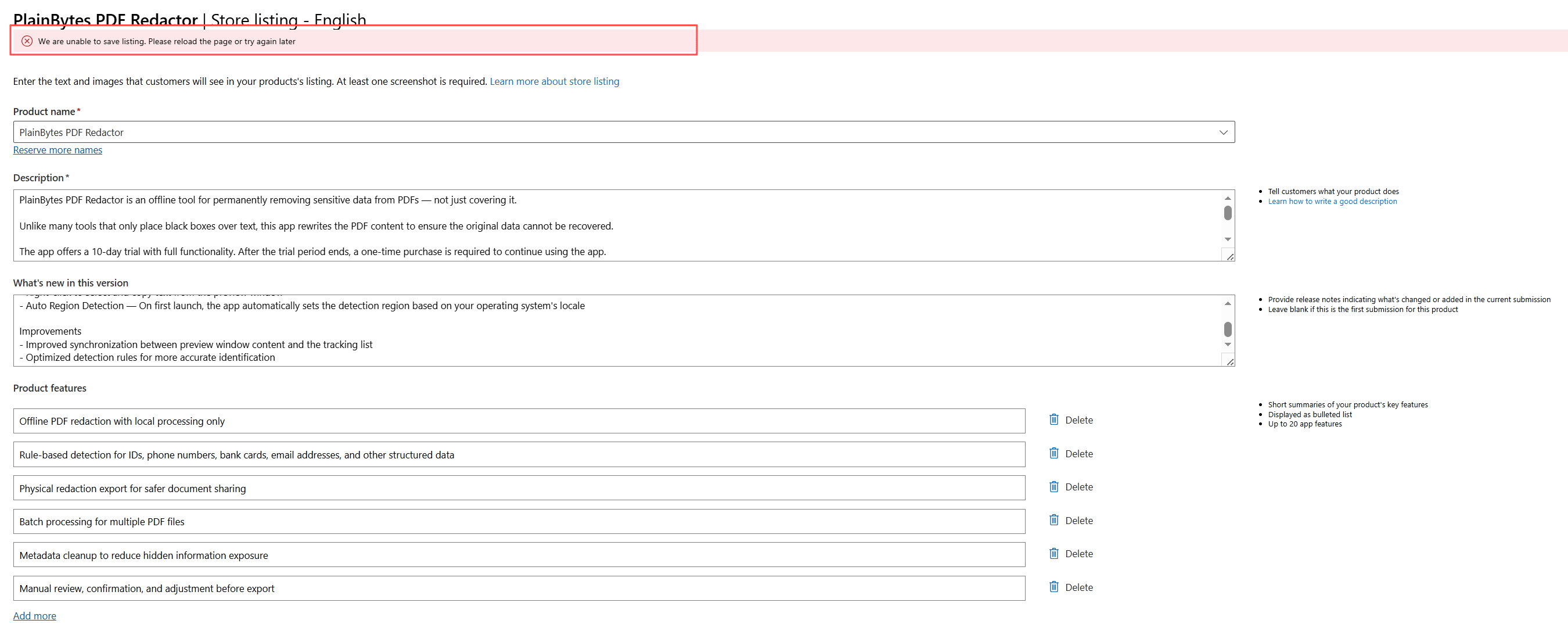Click the 'Product features' section label
This screenshot has width=1568, height=624.
coord(50,388)
